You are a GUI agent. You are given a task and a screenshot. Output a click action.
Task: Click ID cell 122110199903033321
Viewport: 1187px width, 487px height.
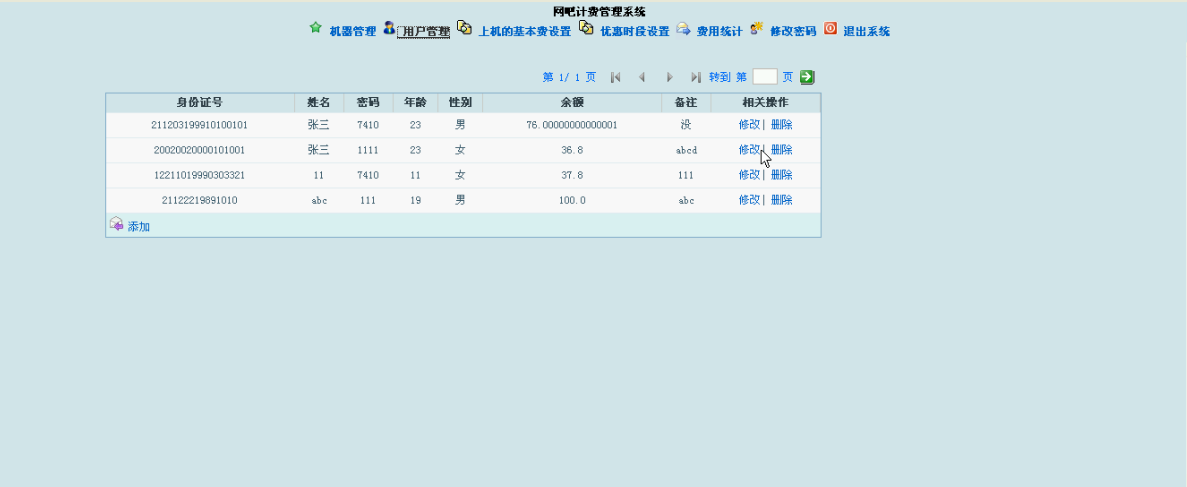[200, 175]
